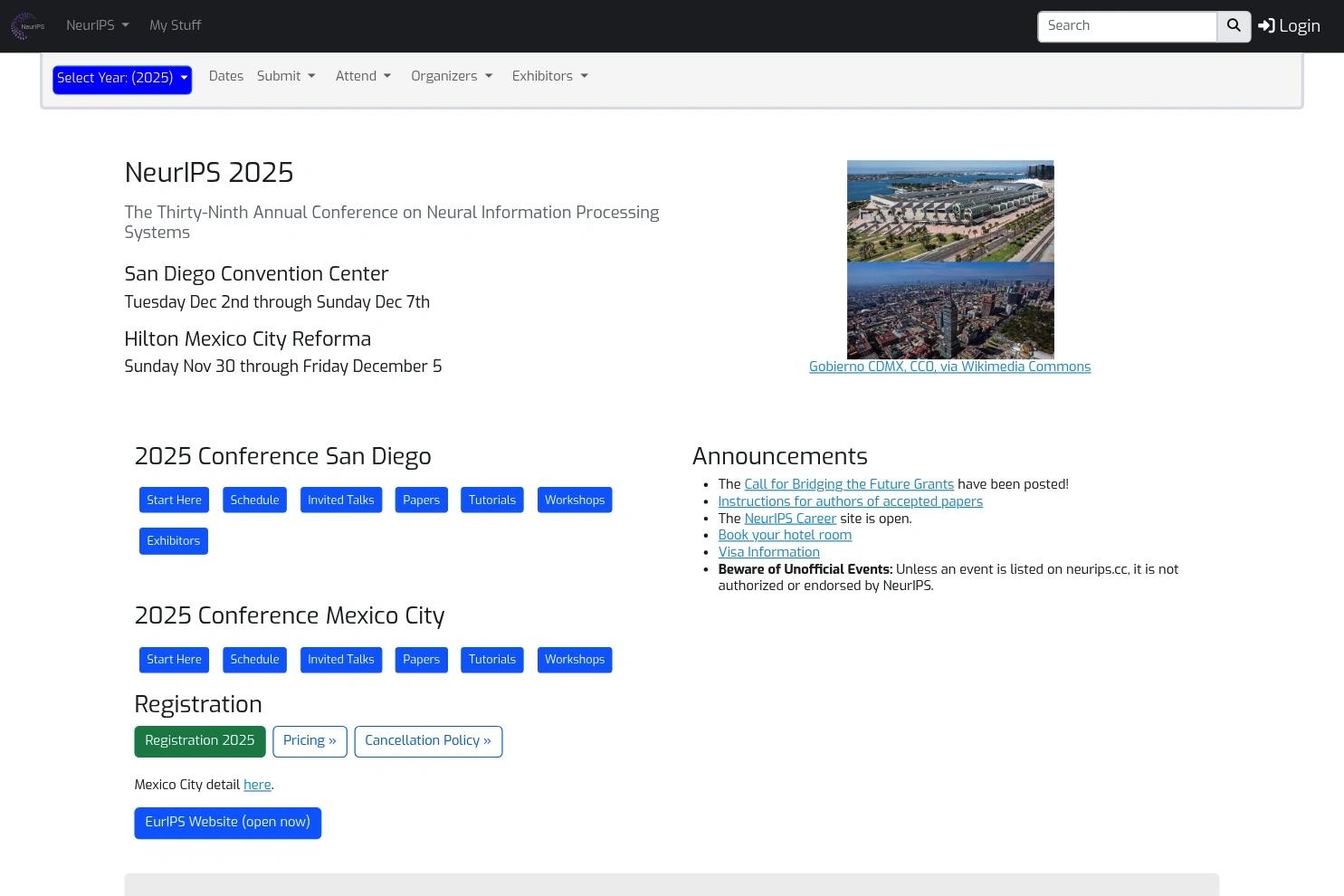Click the Login link
The width and height of the screenshot is (1344, 896).
point(1289,26)
